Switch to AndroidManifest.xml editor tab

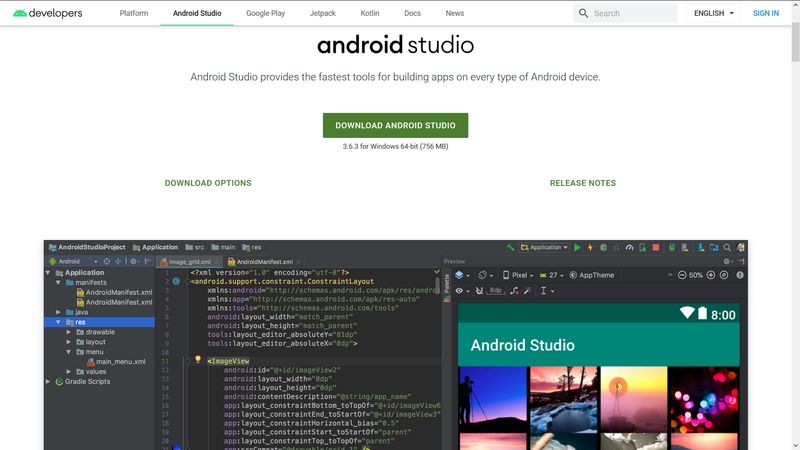[x=264, y=262]
